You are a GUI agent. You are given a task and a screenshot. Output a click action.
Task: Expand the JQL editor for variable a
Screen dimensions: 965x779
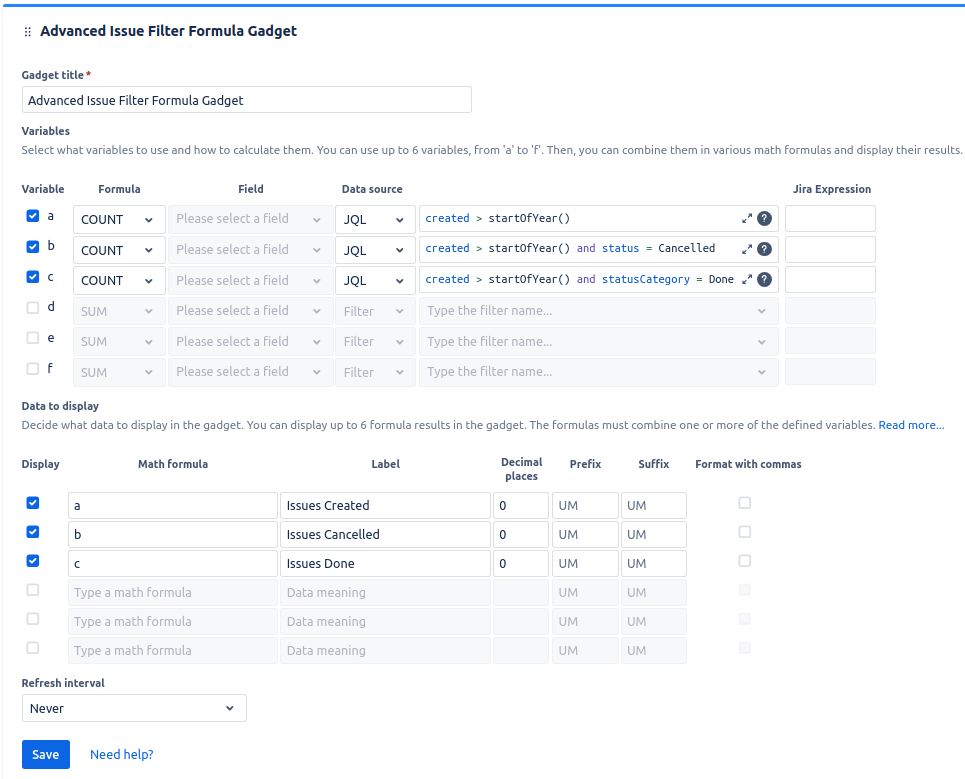tap(747, 218)
